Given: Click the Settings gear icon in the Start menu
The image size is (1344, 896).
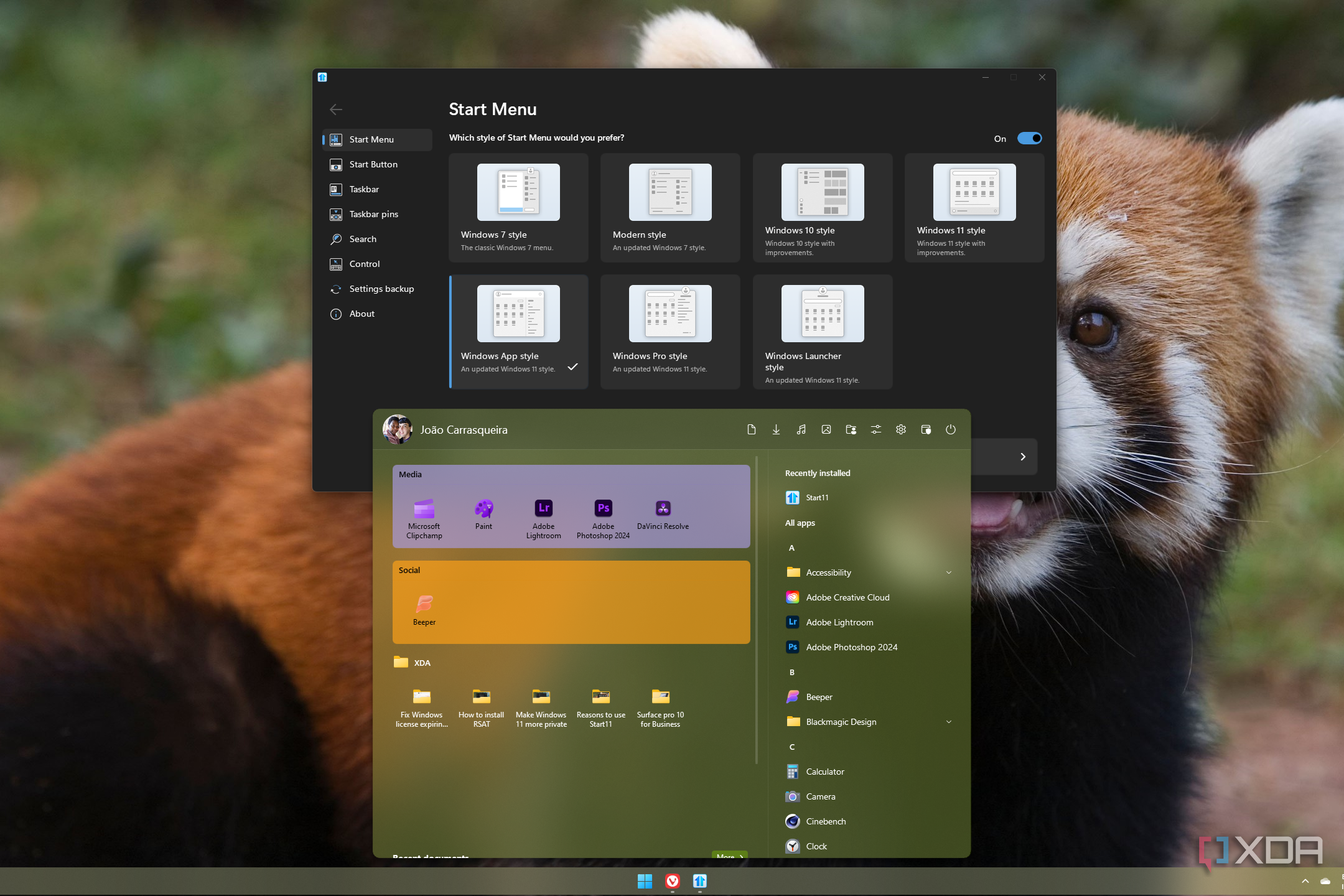Looking at the screenshot, I should 900,429.
